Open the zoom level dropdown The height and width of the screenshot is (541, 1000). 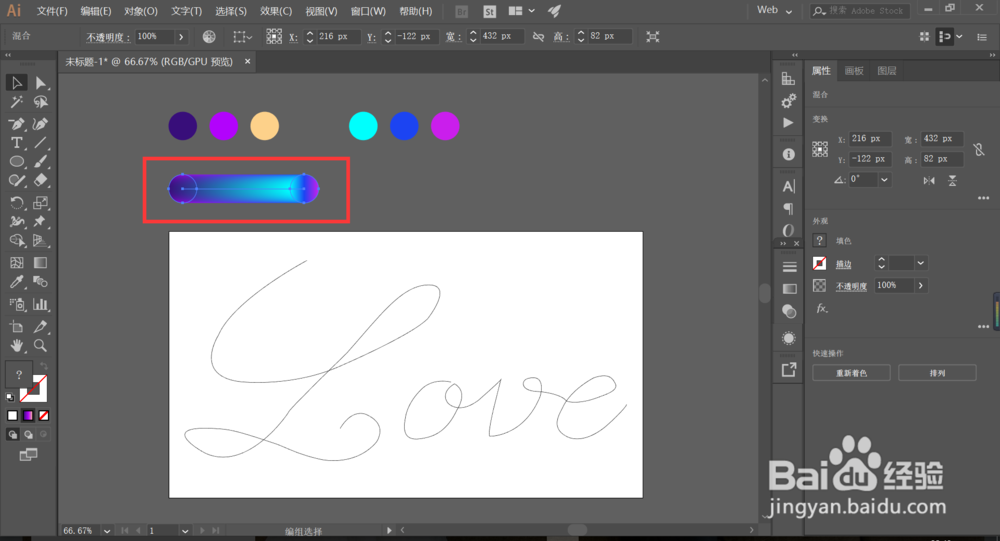point(107,531)
